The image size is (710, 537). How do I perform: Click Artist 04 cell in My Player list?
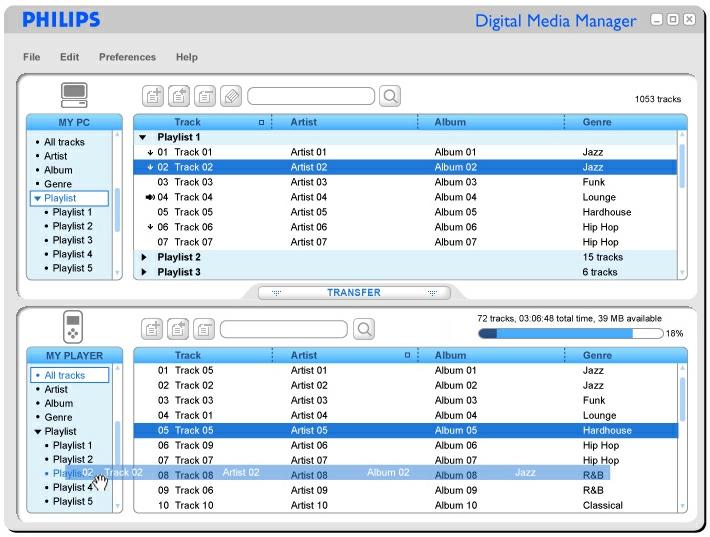coord(309,416)
